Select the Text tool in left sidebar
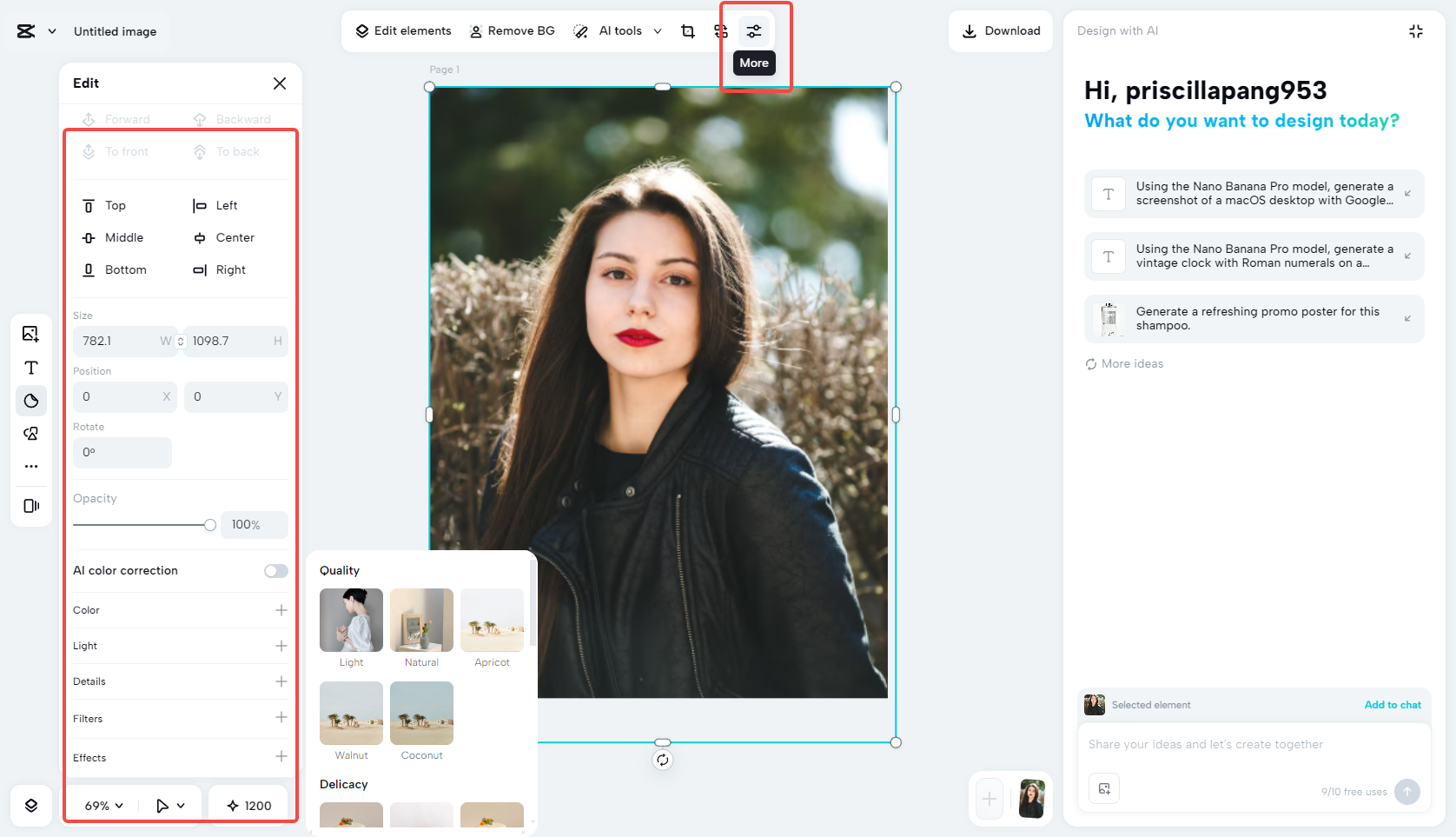The image size is (1456, 837). coord(31,368)
